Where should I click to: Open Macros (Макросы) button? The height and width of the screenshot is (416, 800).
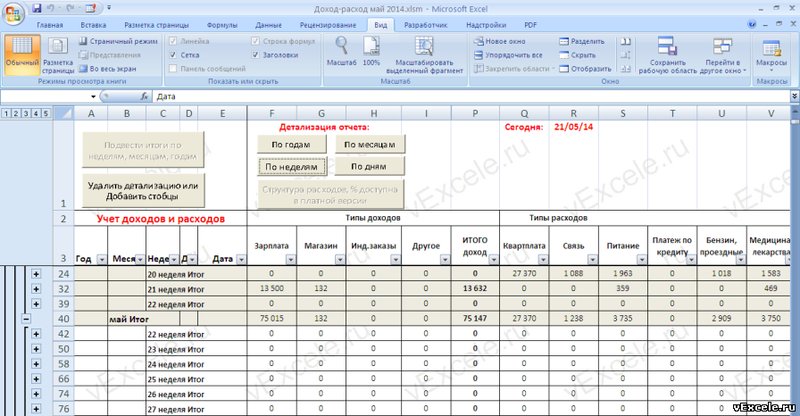[x=771, y=55]
